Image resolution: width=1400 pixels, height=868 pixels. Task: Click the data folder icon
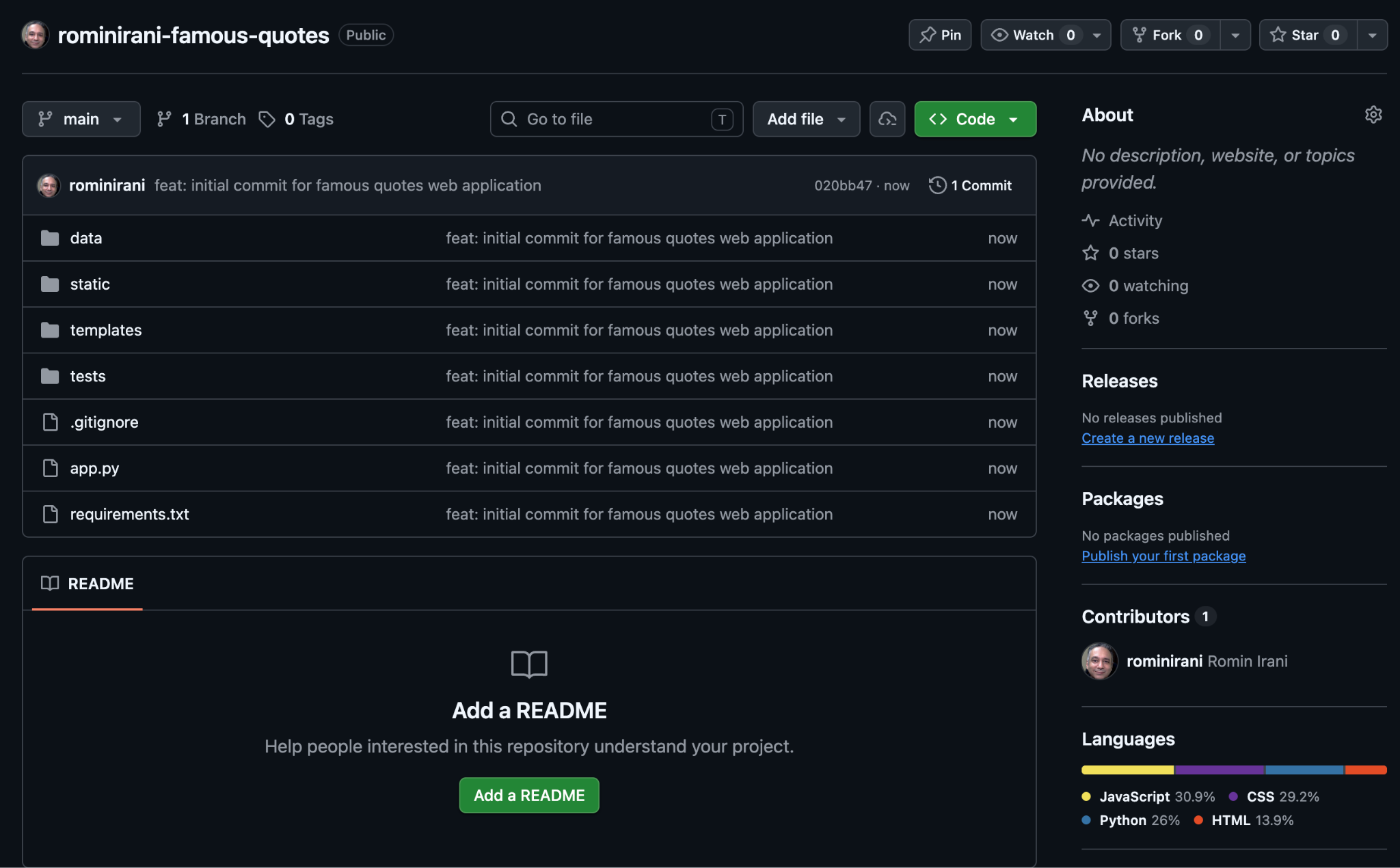(50, 238)
